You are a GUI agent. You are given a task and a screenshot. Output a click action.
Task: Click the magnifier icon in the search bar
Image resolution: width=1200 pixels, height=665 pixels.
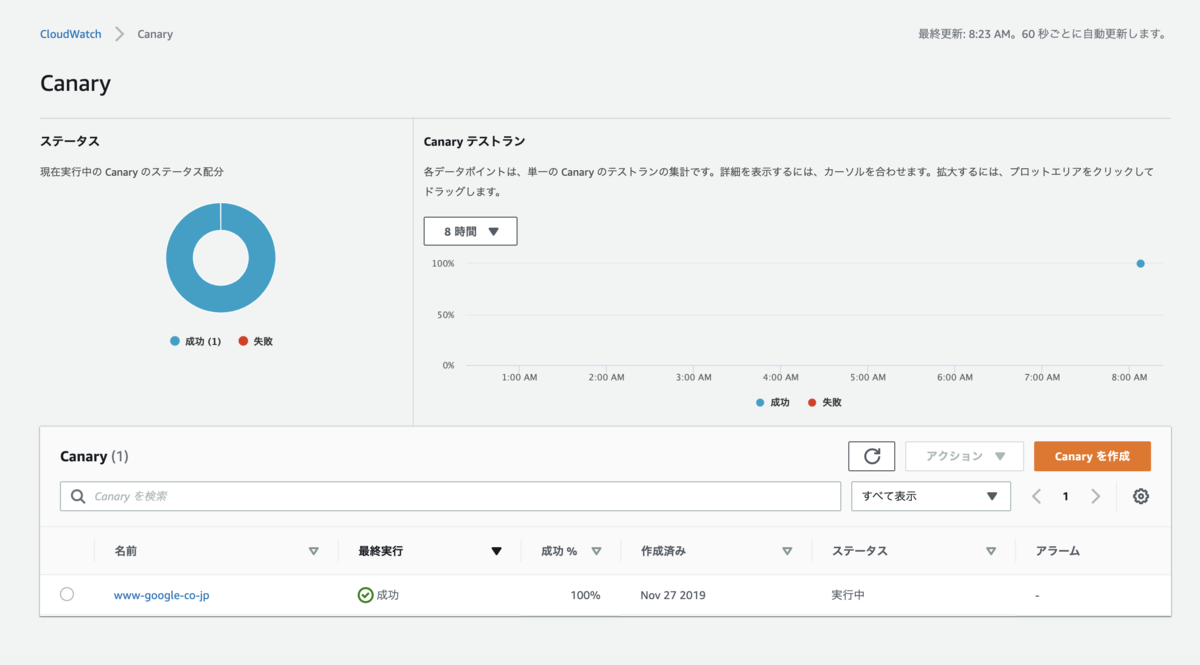click(77, 495)
